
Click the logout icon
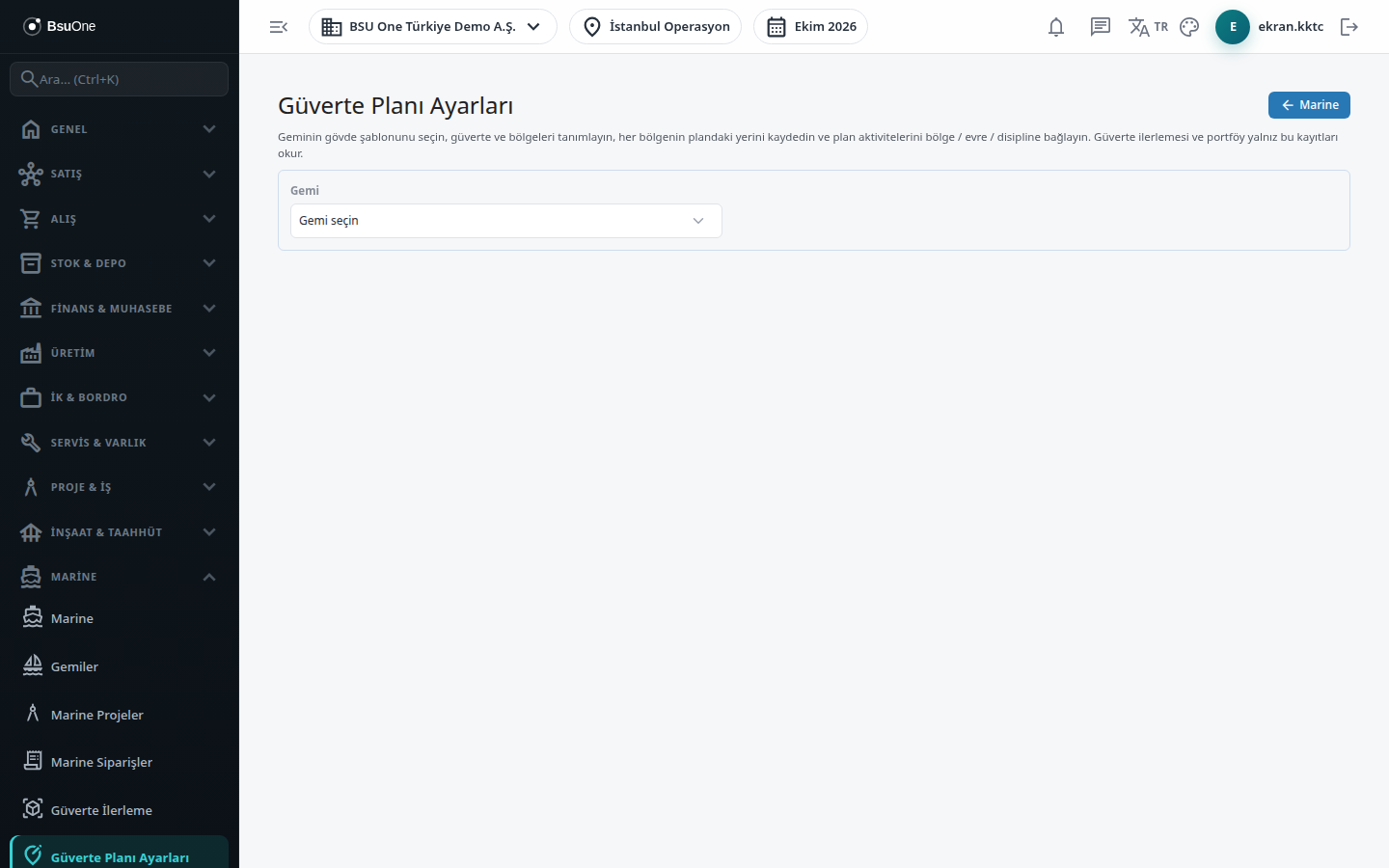click(1349, 27)
